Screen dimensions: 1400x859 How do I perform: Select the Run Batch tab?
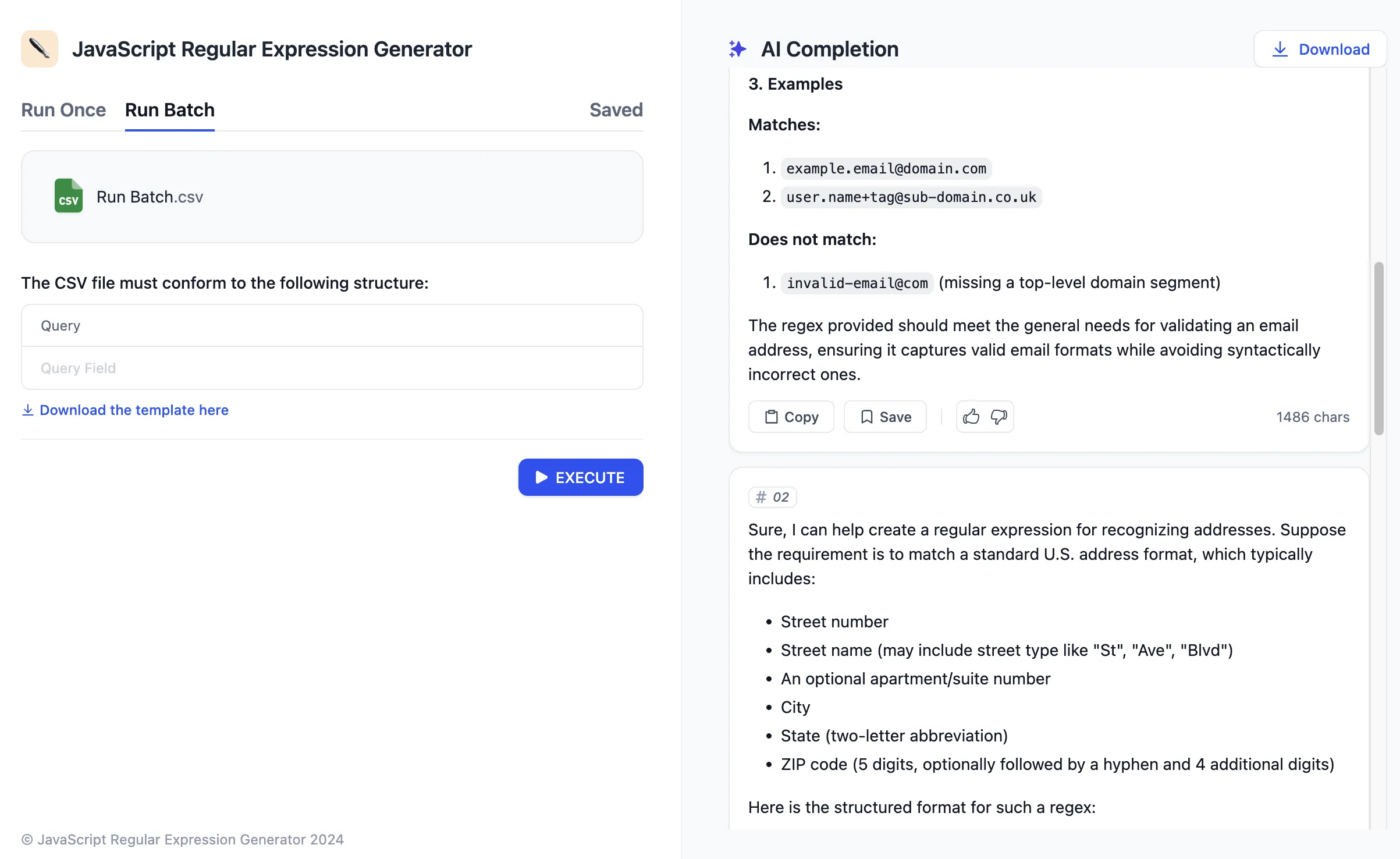169,110
